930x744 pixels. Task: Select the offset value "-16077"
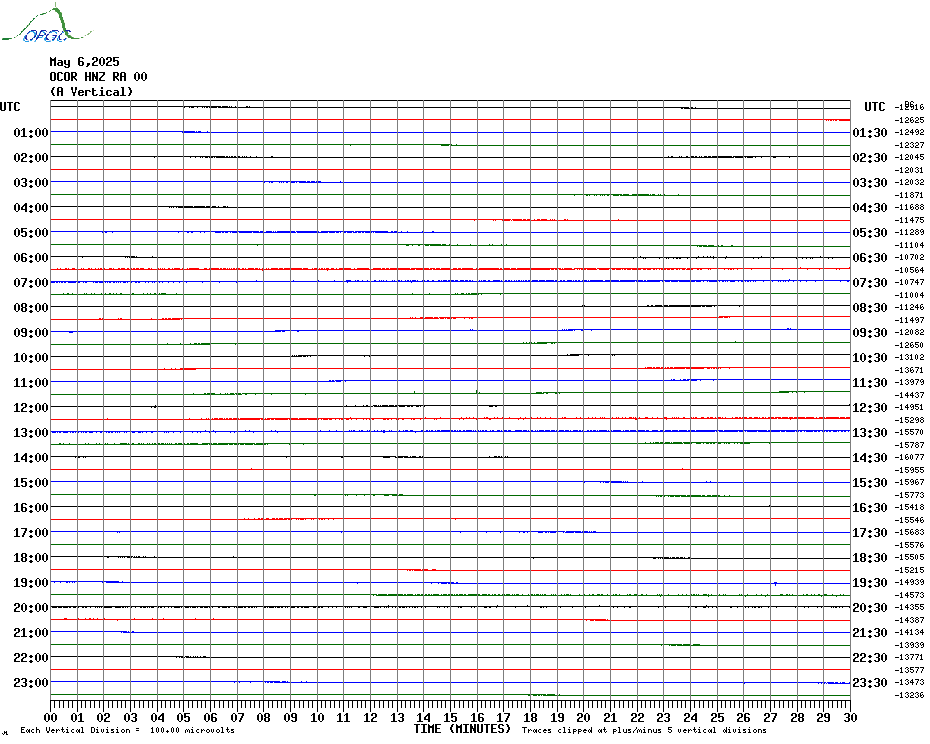pos(909,457)
